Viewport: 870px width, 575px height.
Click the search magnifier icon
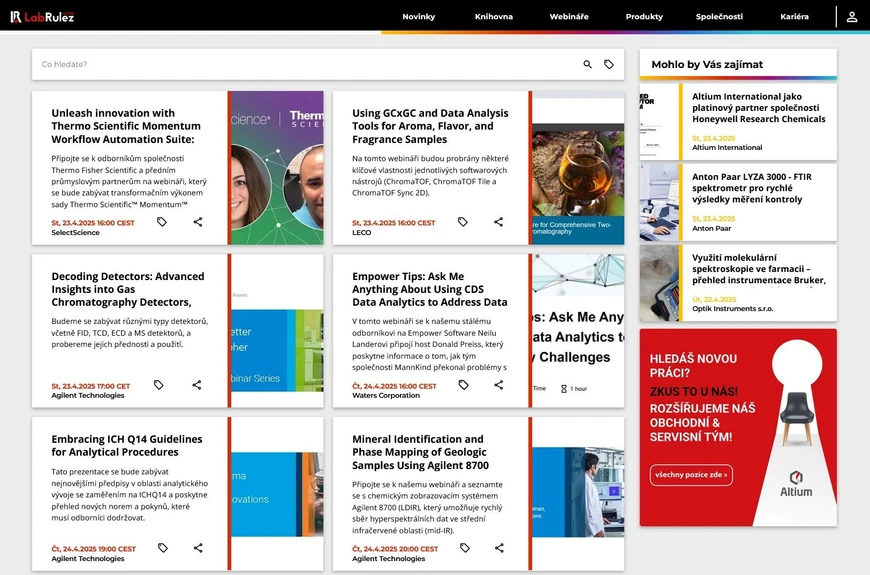(x=587, y=64)
